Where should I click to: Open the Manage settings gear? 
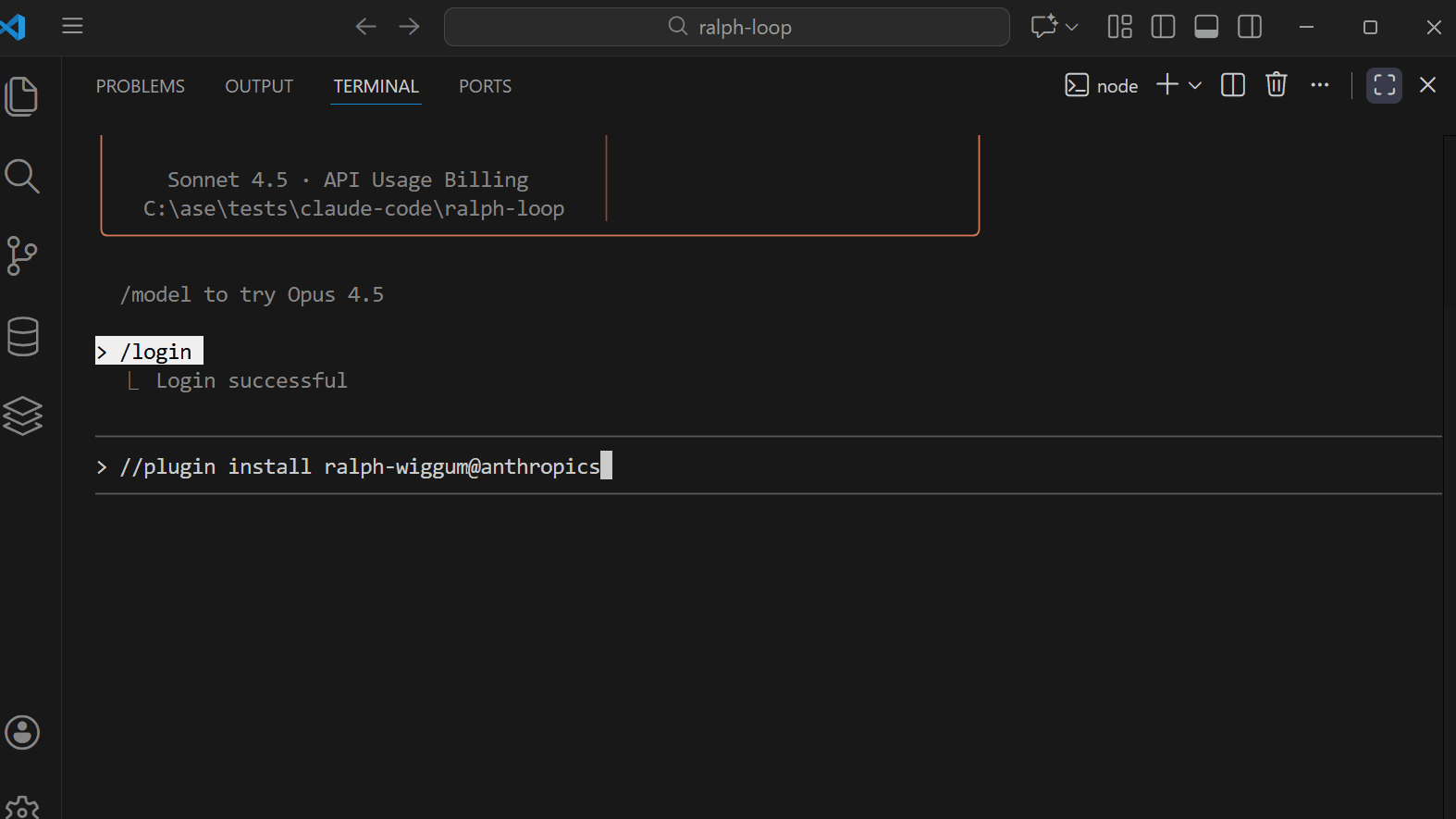tap(22, 807)
